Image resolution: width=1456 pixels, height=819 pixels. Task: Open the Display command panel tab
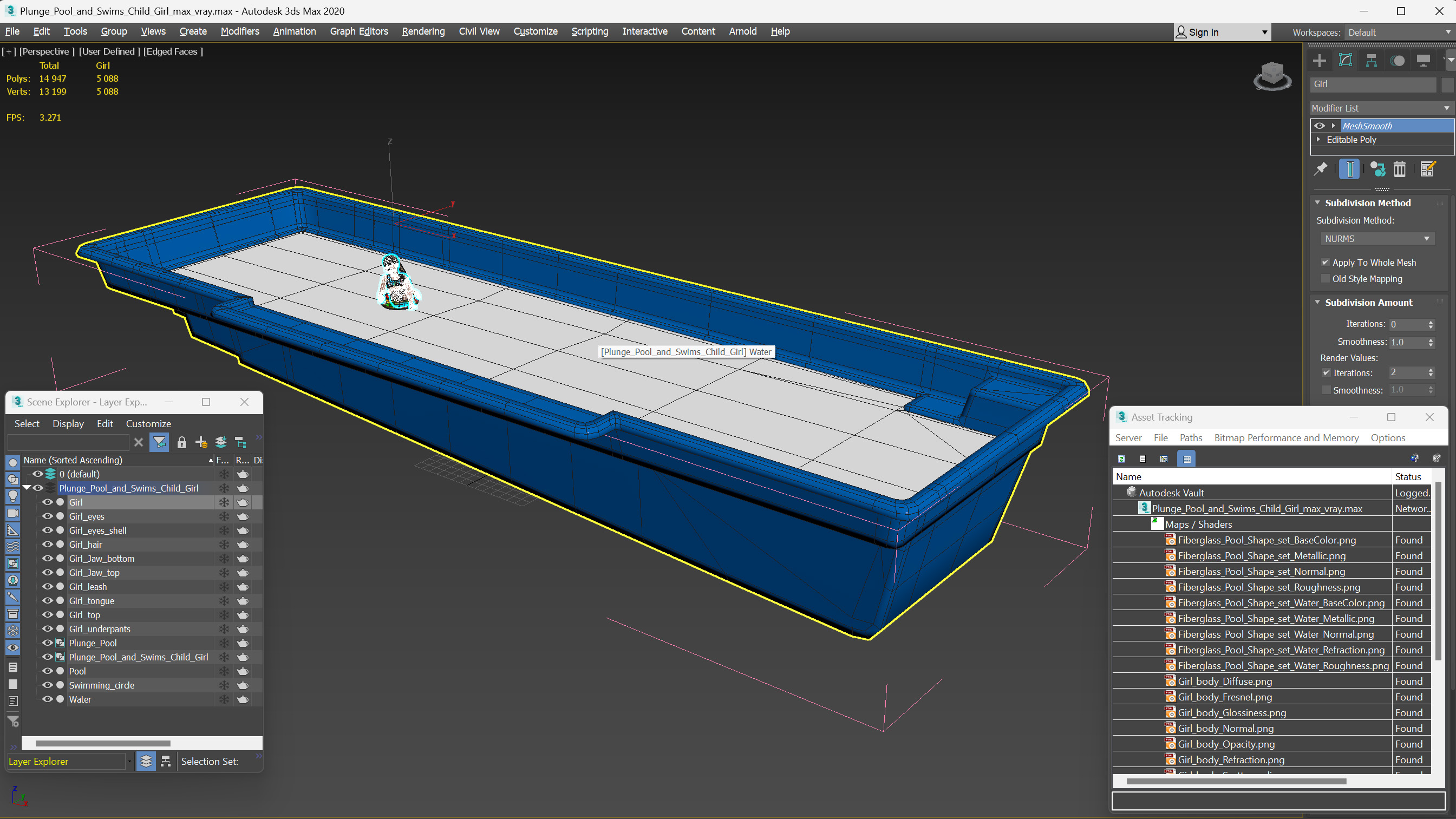coord(1423,61)
